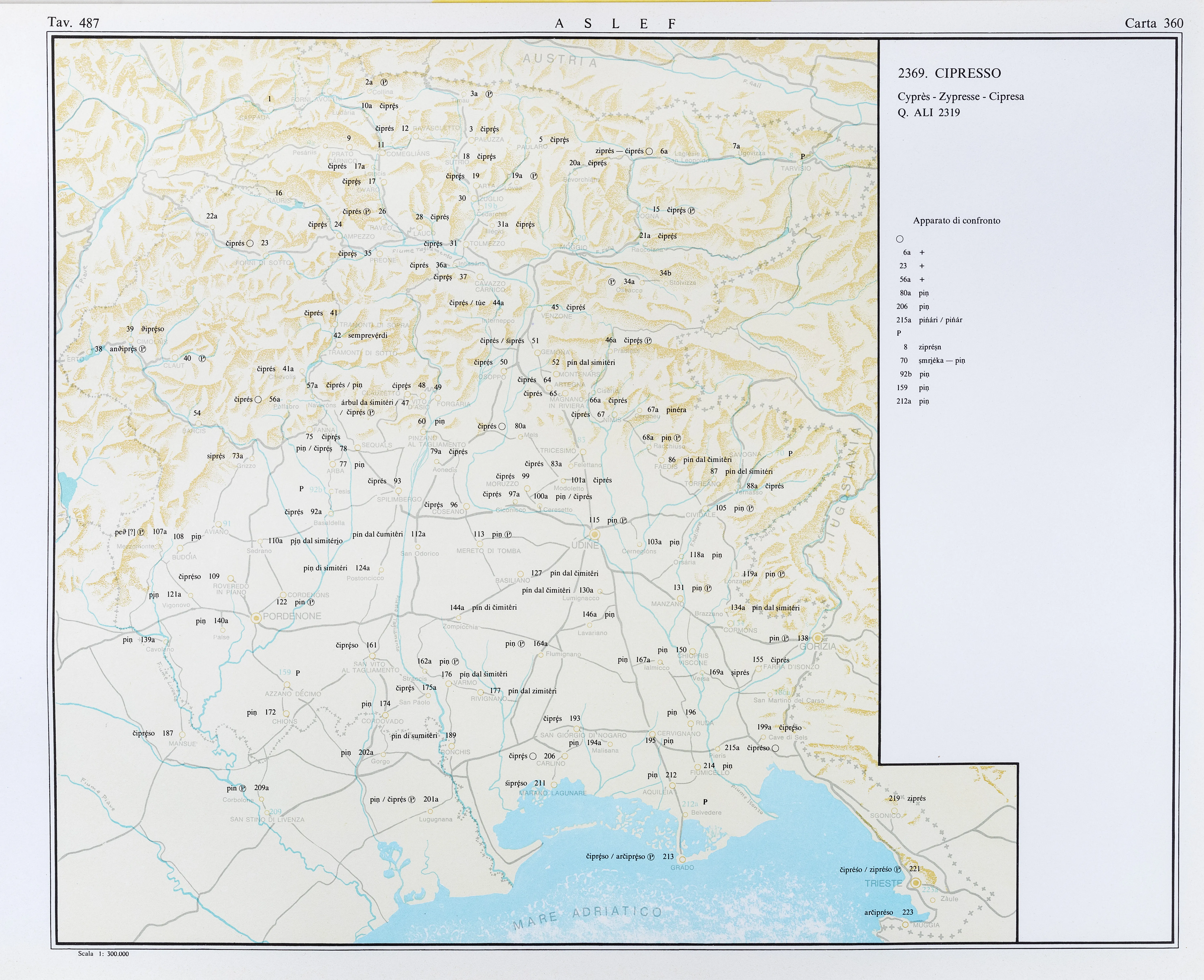Click the 'Apparato di confronto' legend heading
The width and height of the screenshot is (1204, 980).
click(957, 221)
